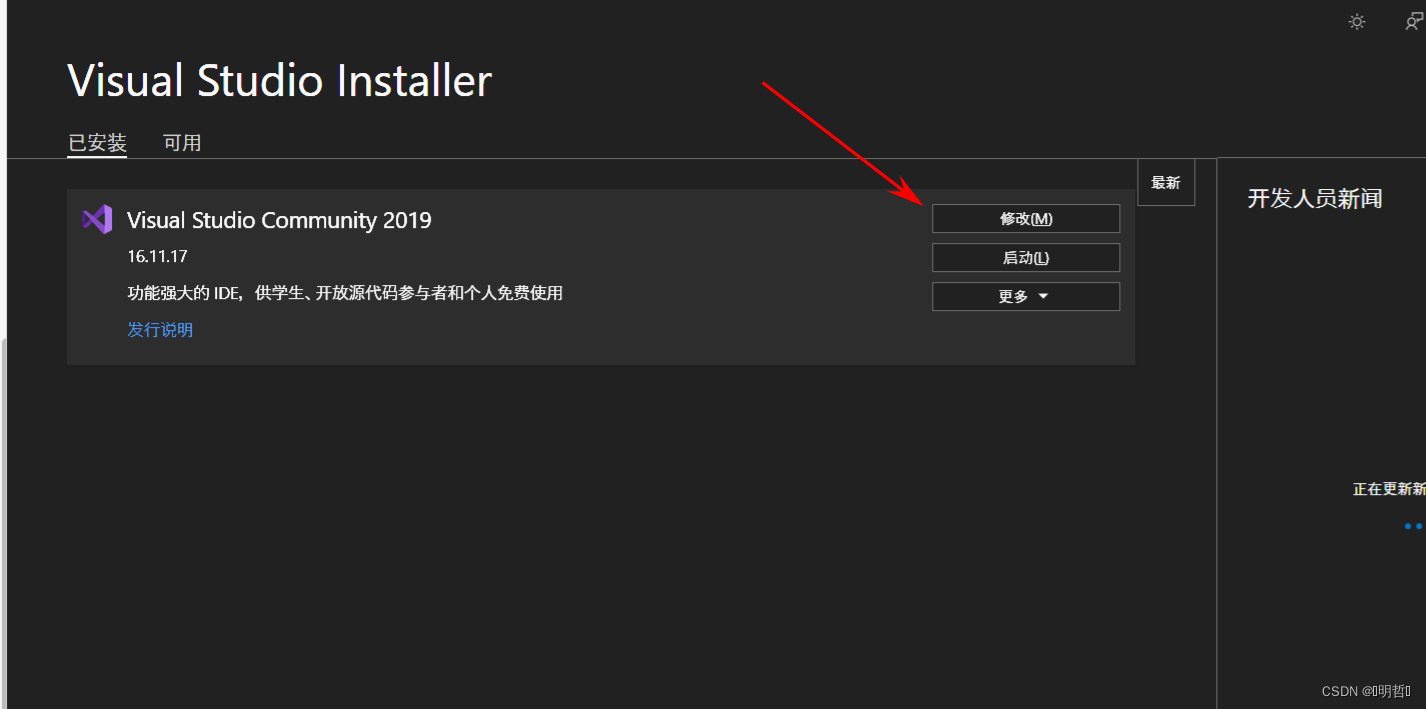Image resolution: width=1426 pixels, height=709 pixels.
Task: Expand the 更多 dropdown menu
Action: click(1026, 297)
